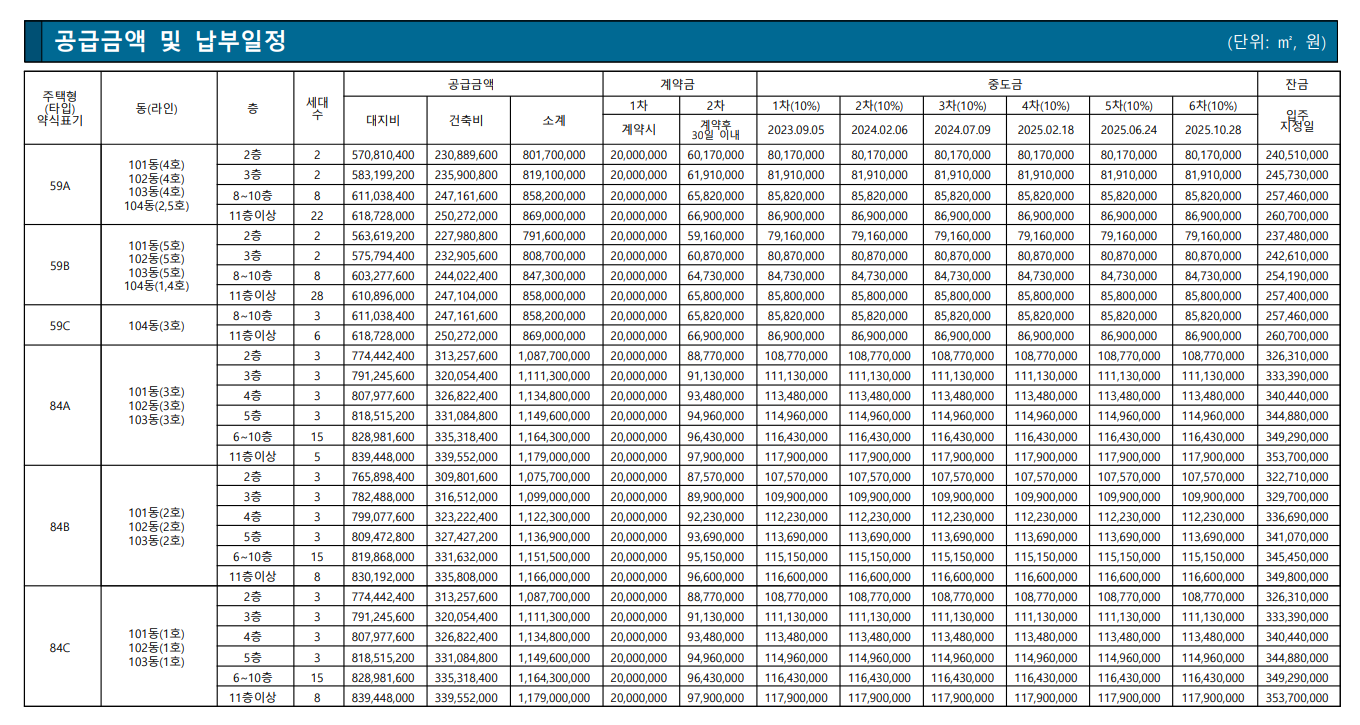
Task: Click the '세대수' column header
Action: [318, 108]
